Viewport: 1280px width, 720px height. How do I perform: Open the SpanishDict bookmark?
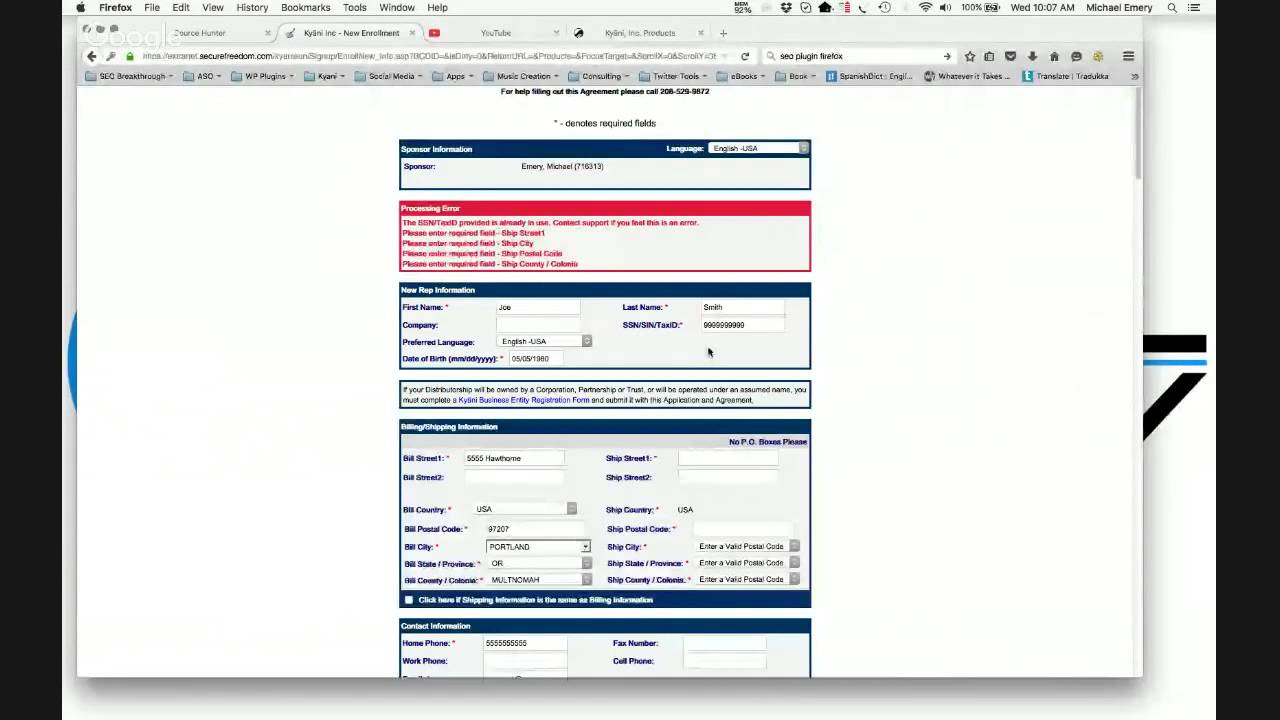pos(869,76)
